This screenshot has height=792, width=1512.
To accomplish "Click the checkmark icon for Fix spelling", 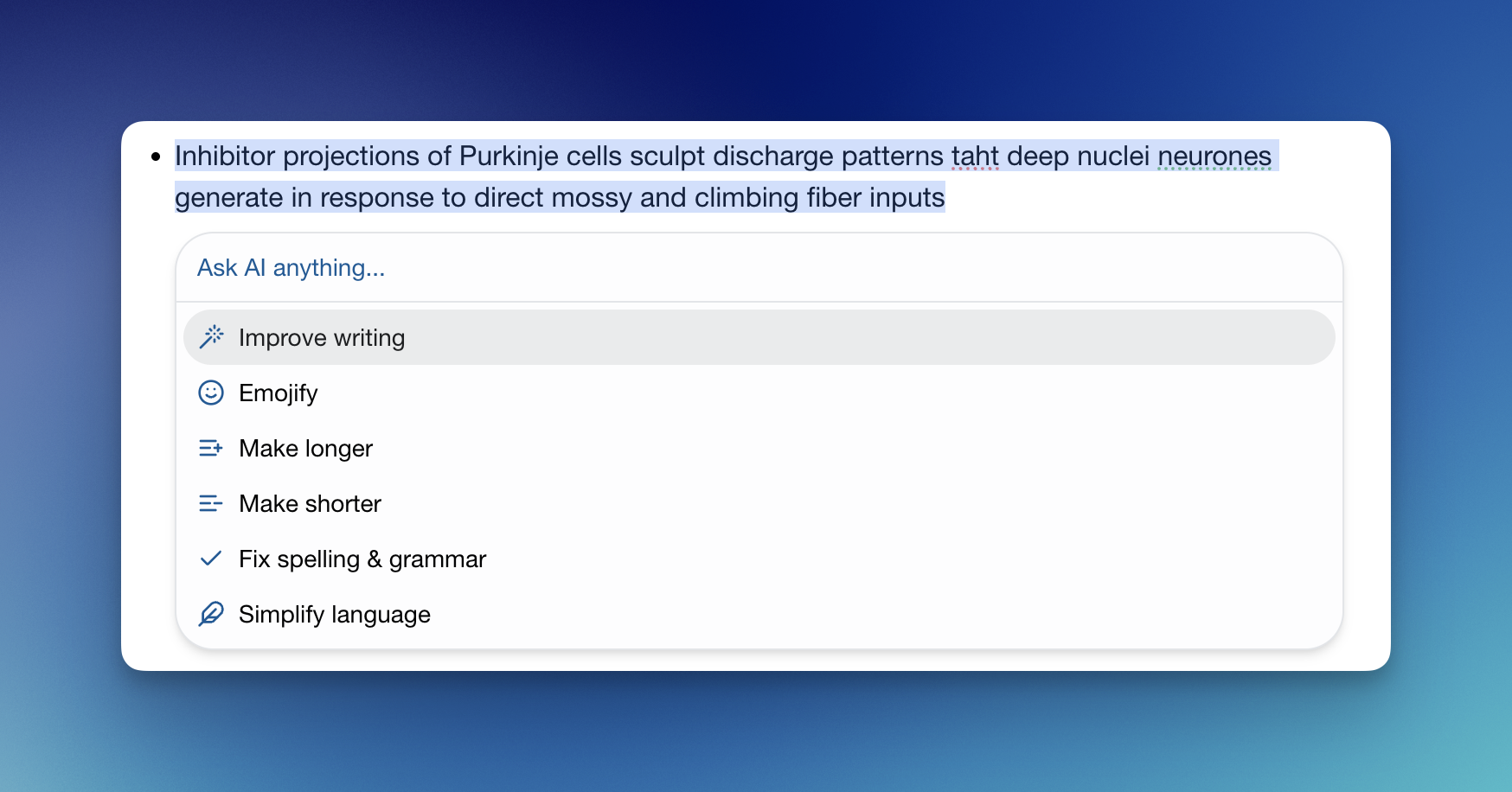I will pyautogui.click(x=211, y=559).
